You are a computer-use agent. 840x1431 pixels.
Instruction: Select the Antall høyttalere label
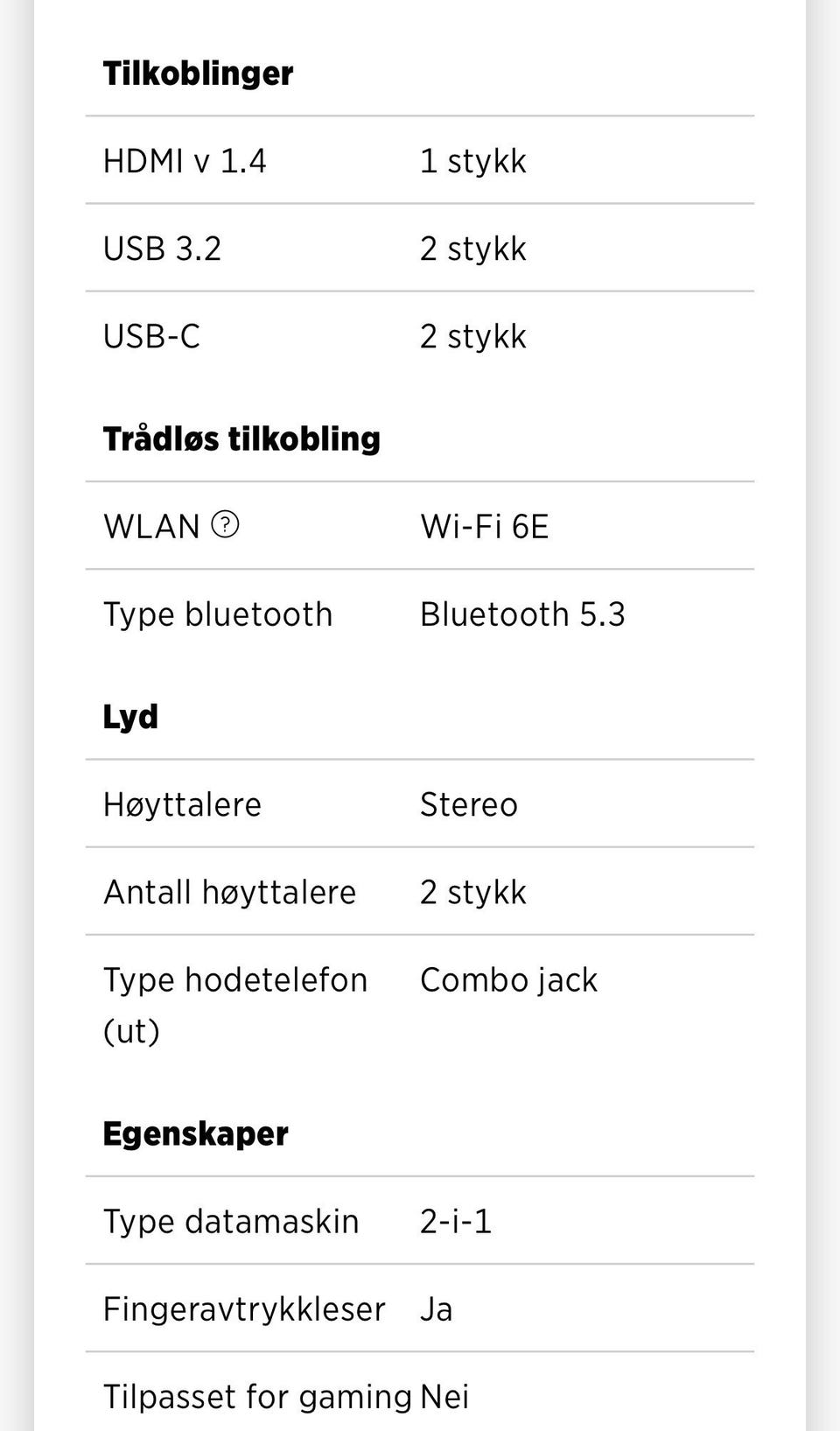[x=230, y=893]
